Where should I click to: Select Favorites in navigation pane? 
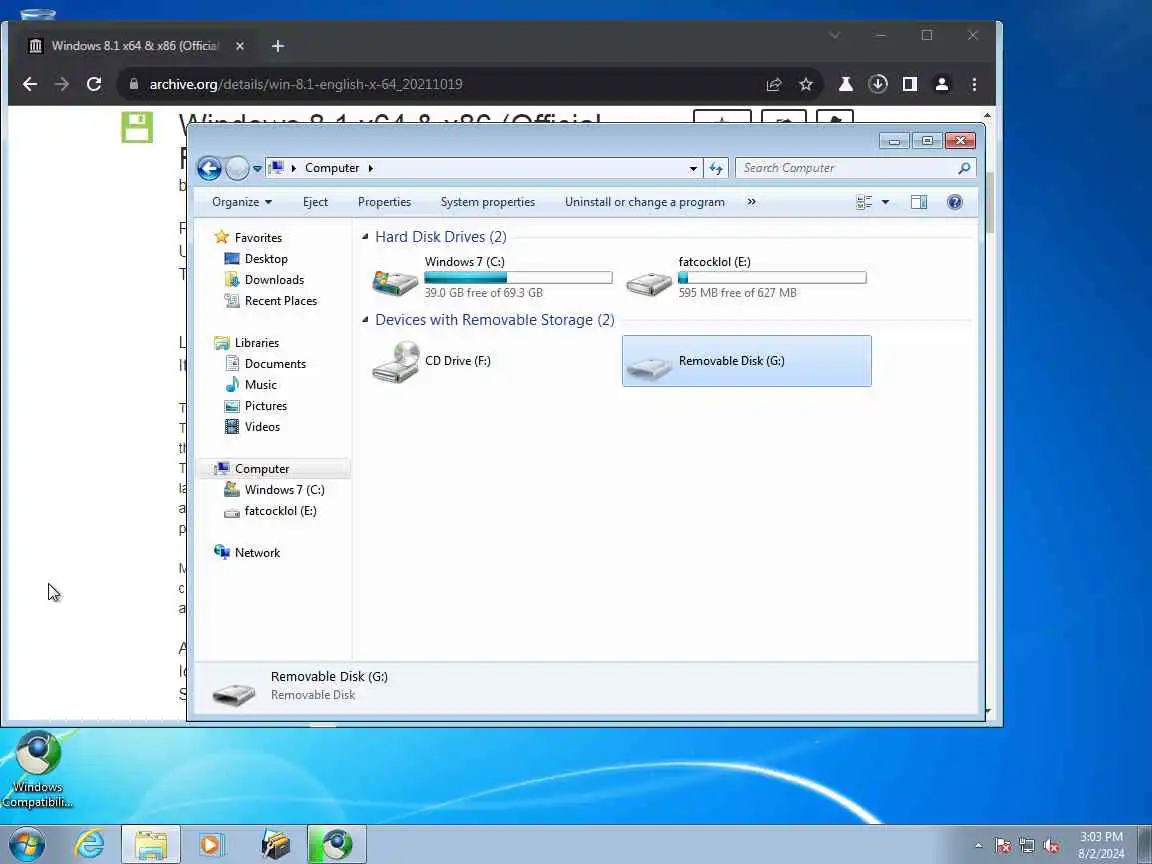click(258, 237)
